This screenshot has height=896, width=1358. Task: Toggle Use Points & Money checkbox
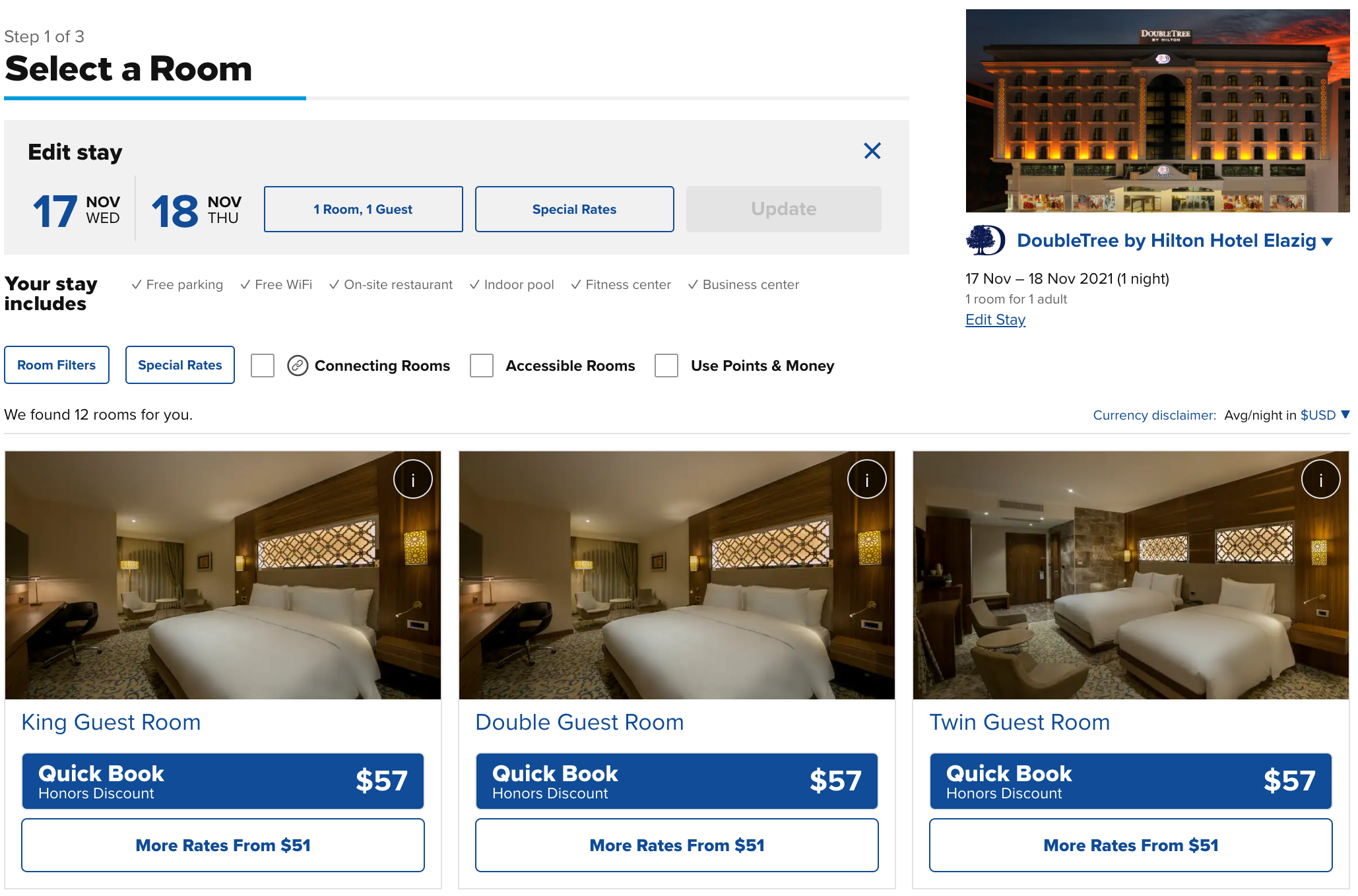666,366
